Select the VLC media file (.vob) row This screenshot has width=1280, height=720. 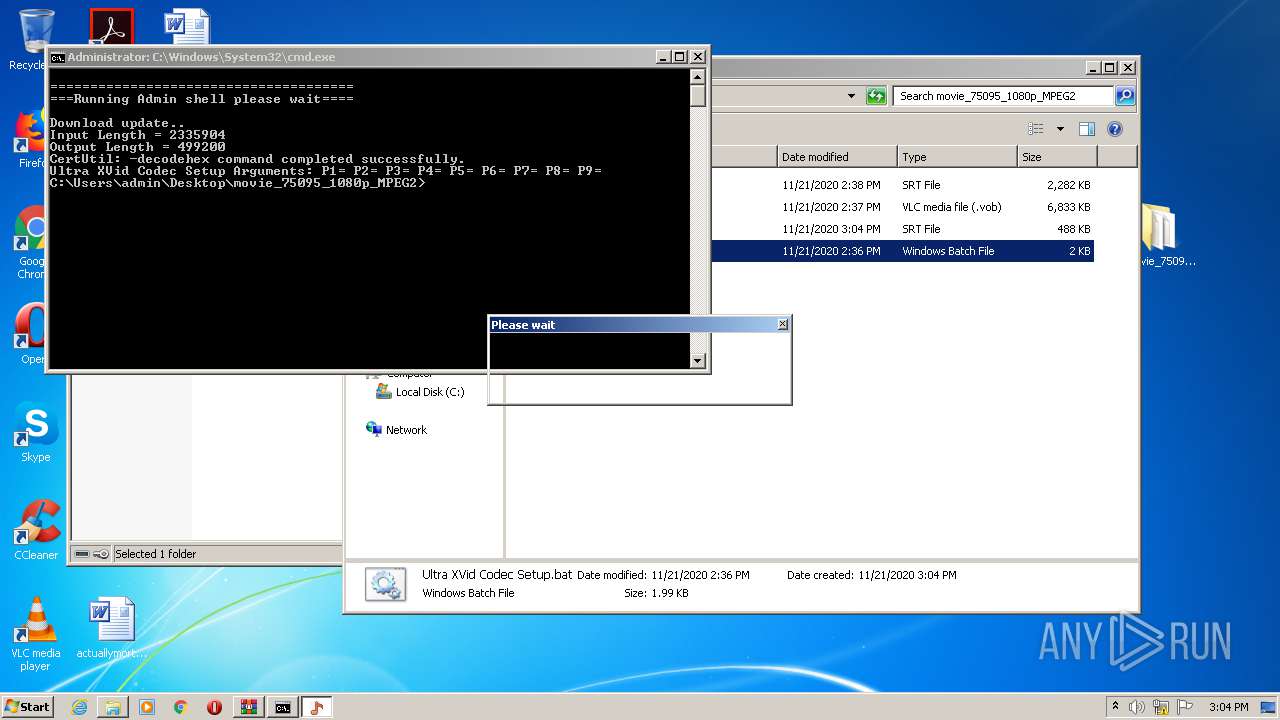pos(902,207)
